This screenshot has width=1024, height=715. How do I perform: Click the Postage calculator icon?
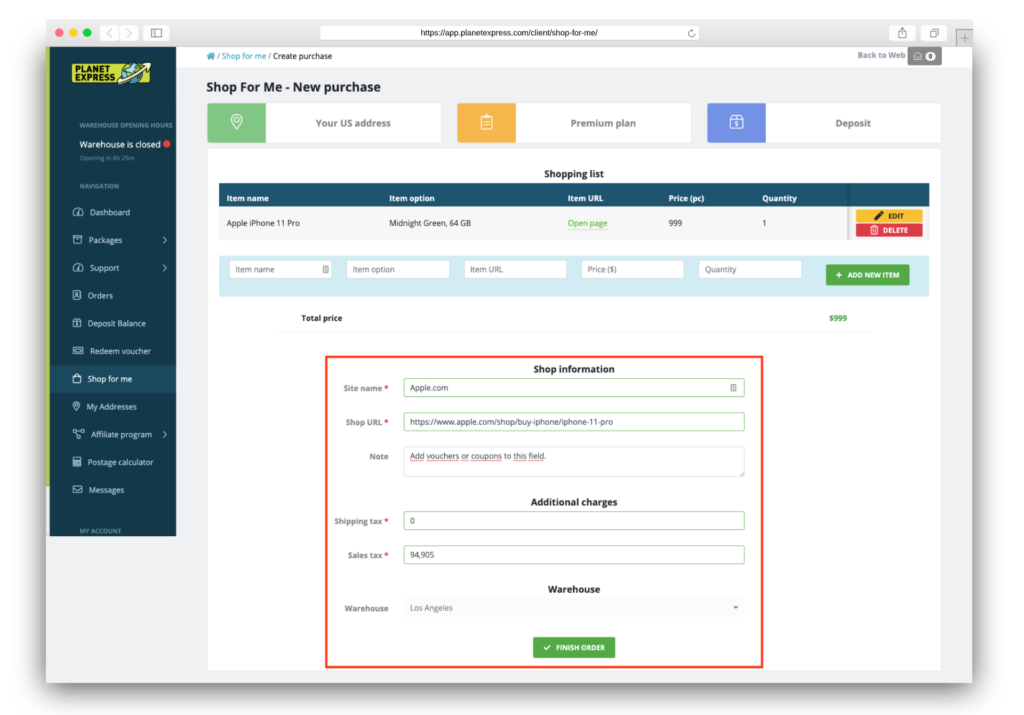point(77,462)
